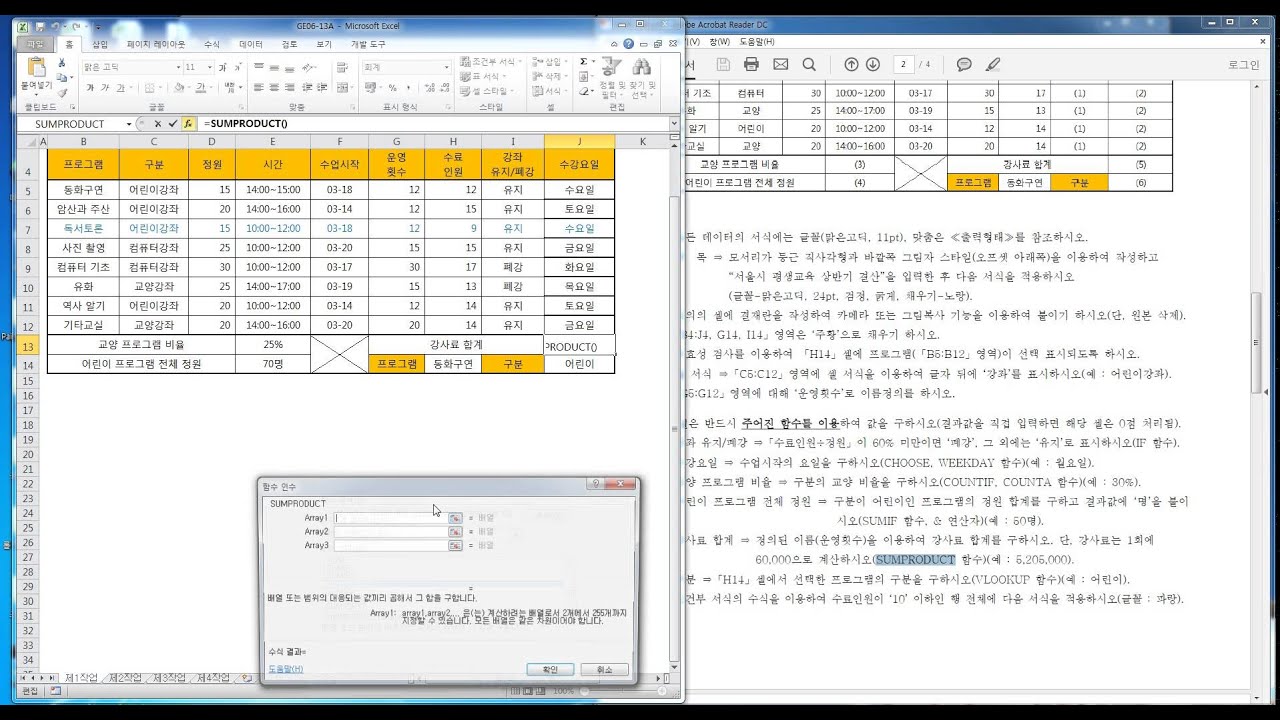Click the print icon in Acrobat Reader
Image resolution: width=1280 pixels, height=720 pixels.
coord(752,64)
